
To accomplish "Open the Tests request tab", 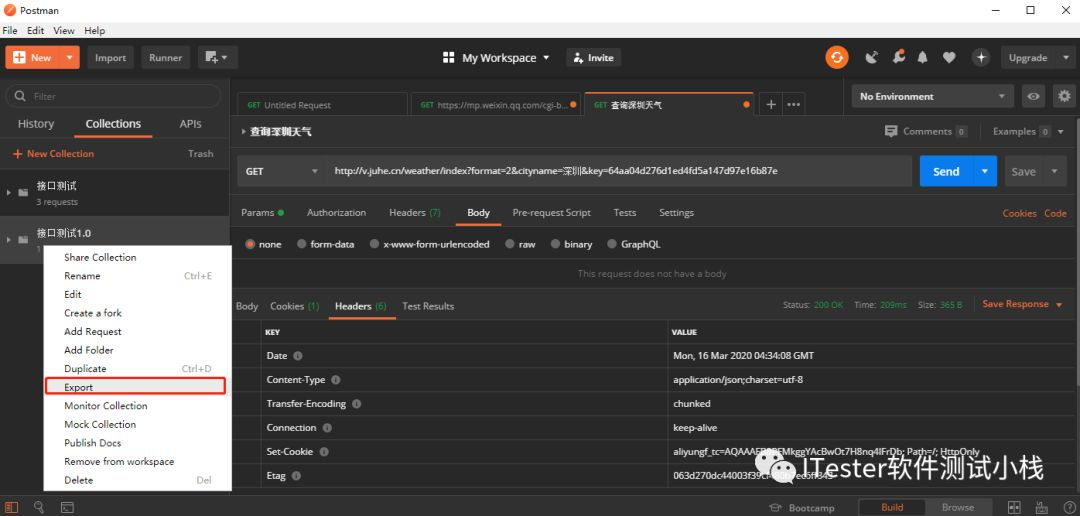I will 625,212.
